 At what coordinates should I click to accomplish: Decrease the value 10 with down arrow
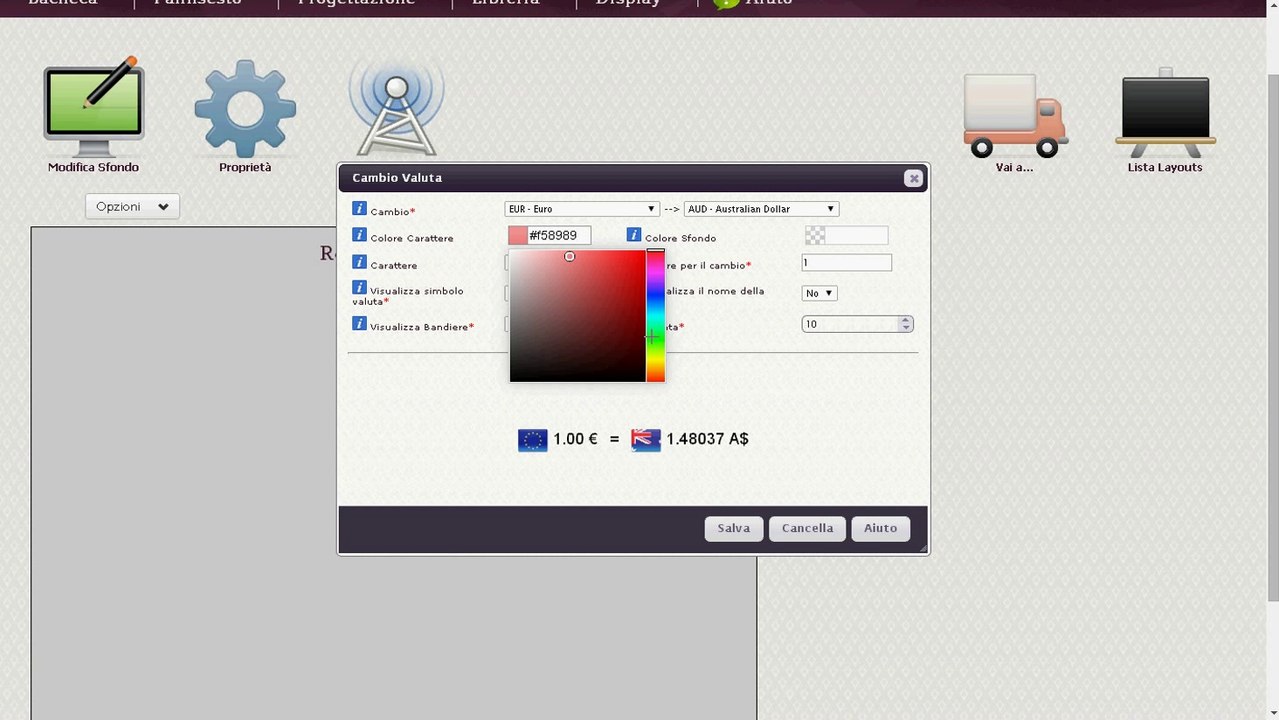click(906, 328)
